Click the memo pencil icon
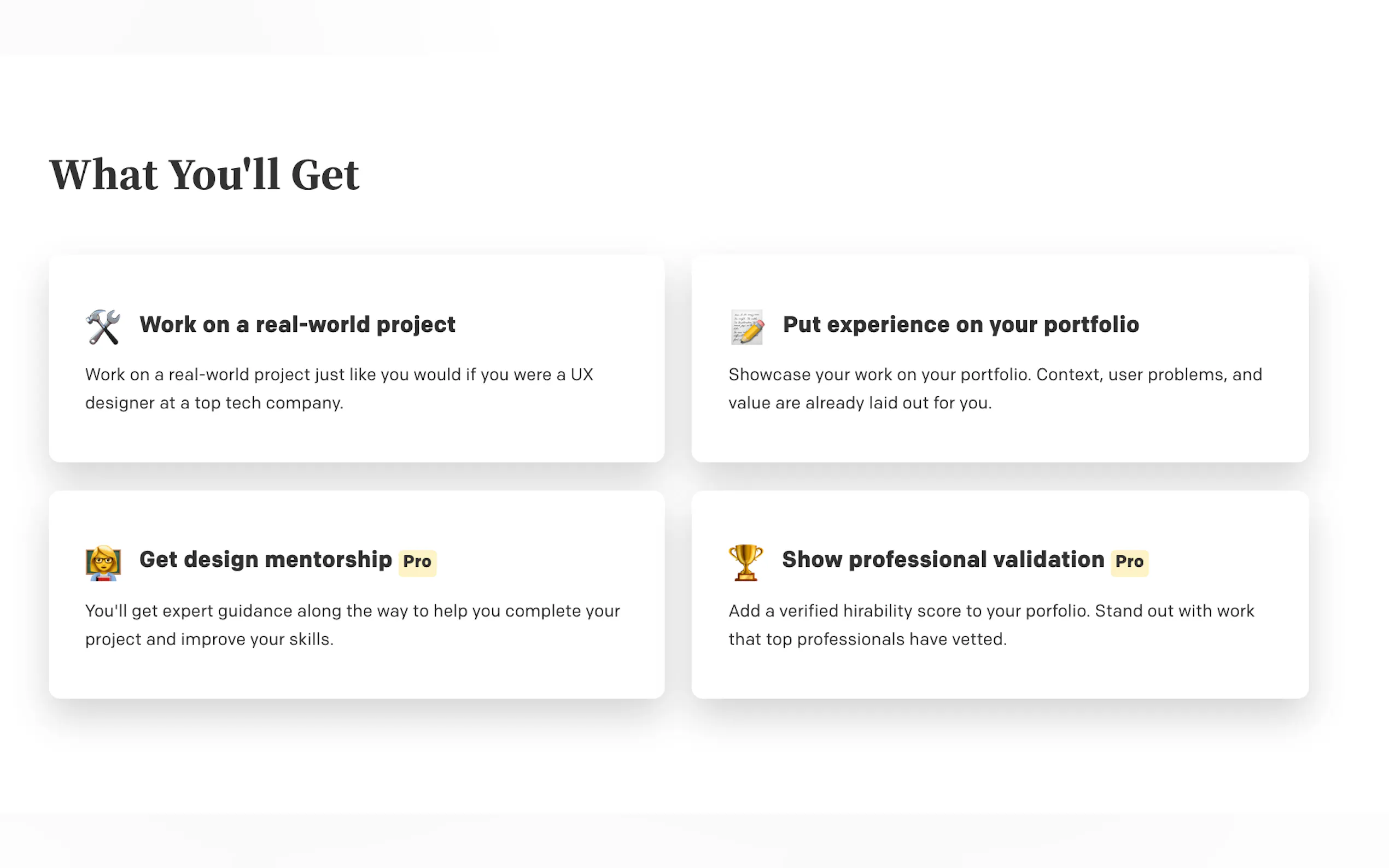 [x=747, y=327]
